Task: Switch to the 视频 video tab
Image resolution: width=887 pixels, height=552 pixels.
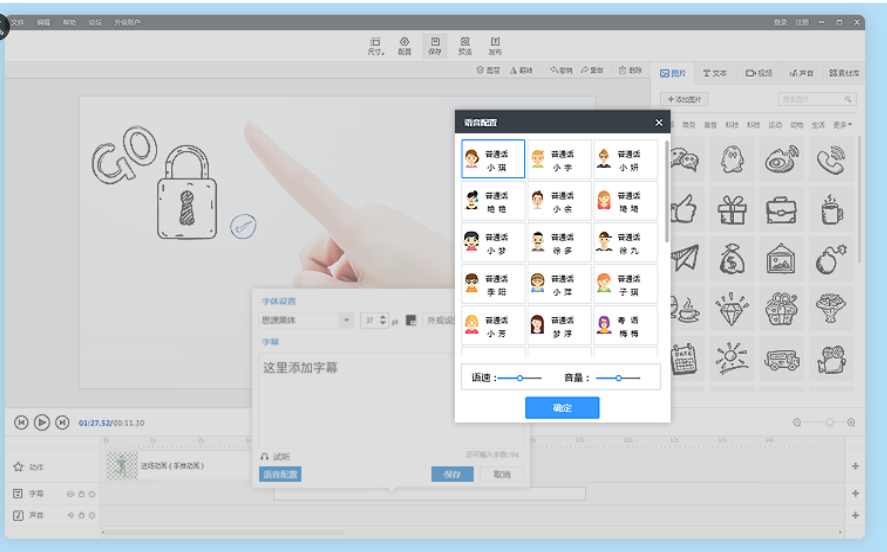Action: click(x=759, y=73)
